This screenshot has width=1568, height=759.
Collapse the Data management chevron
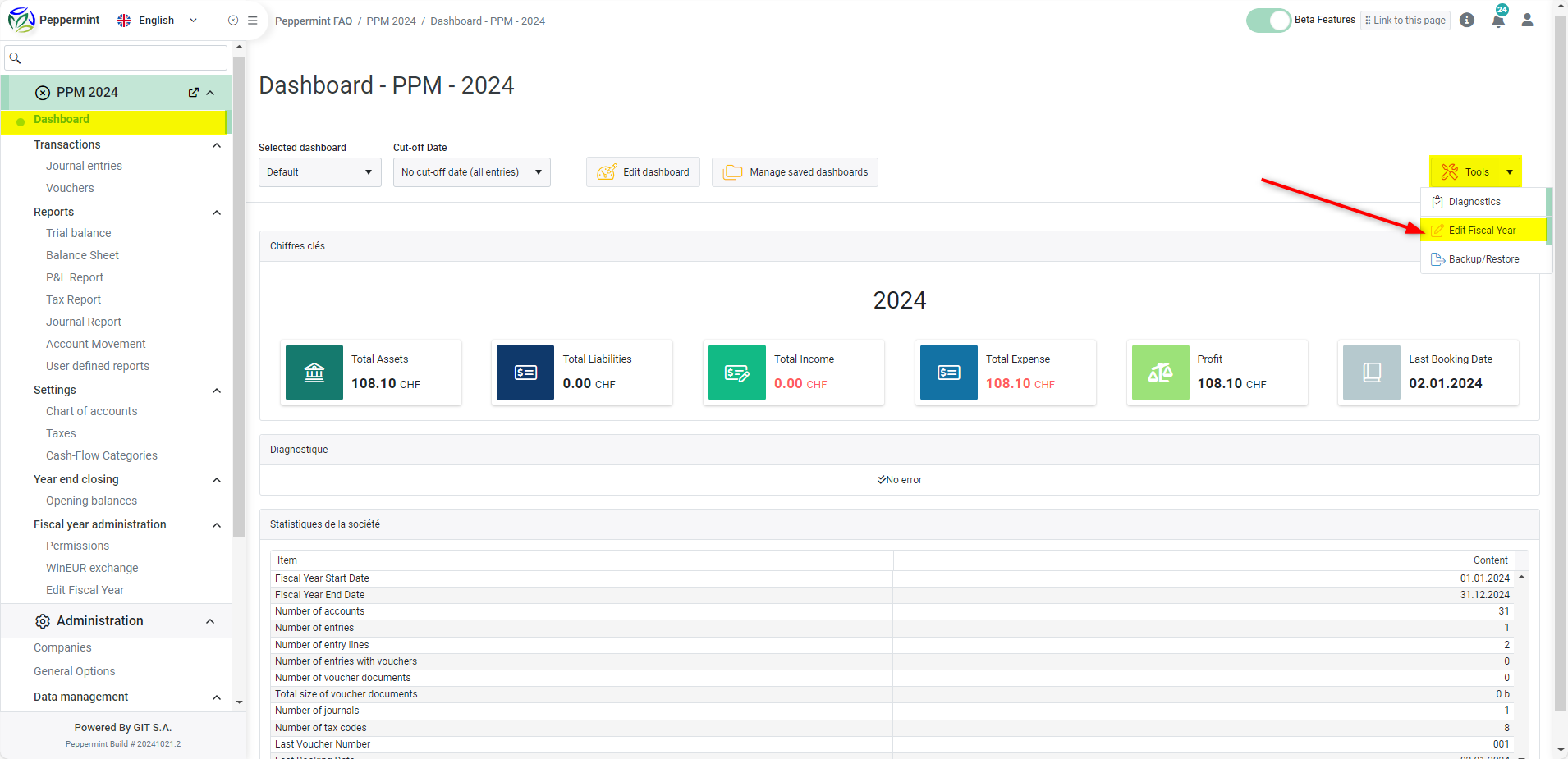(217, 697)
